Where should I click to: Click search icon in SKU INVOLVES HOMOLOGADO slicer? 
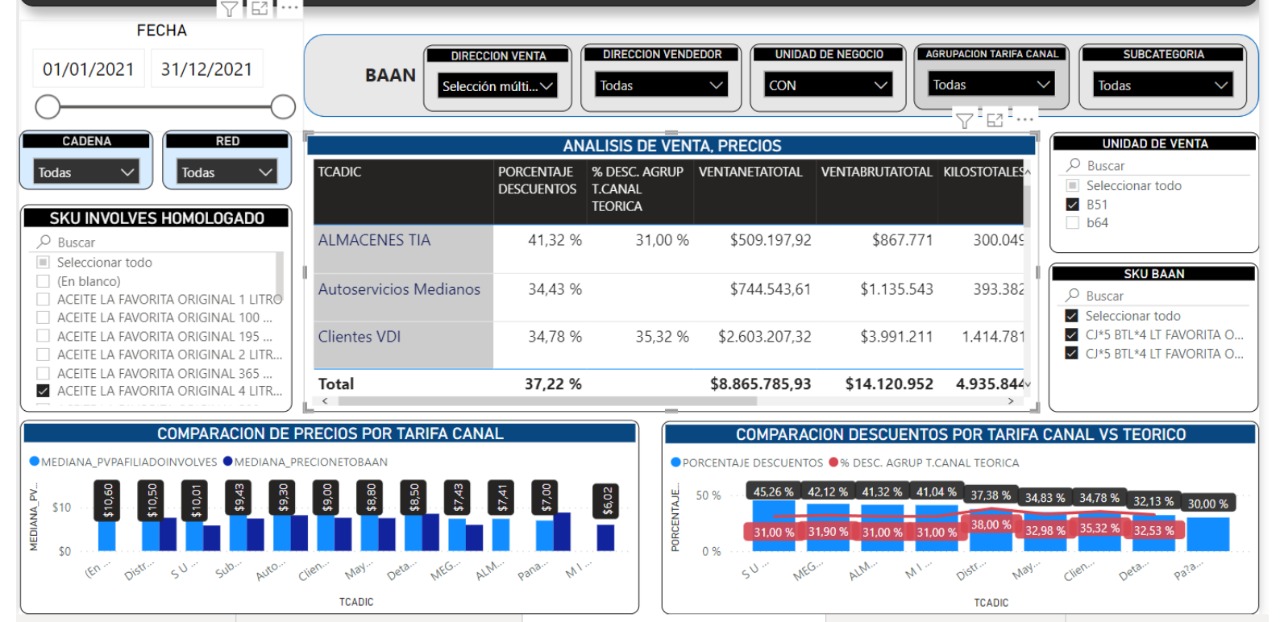(44, 242)
